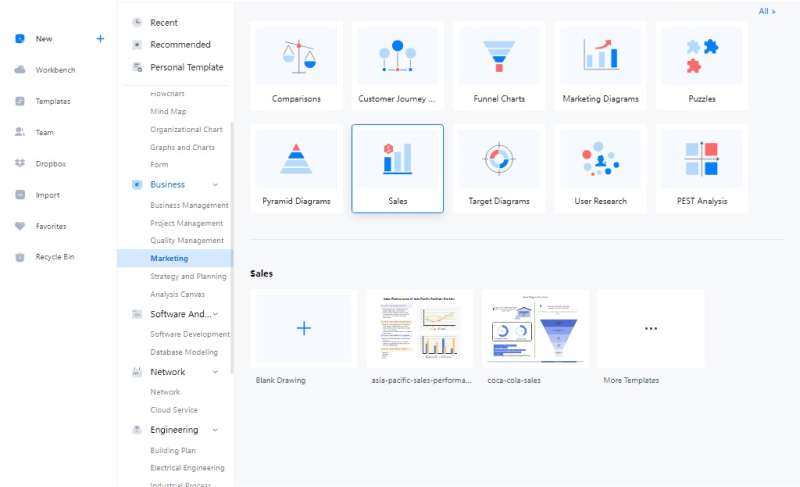The image size is (800, 487).
Task: Select Business Management subcategory
Action: click(189, 205)
